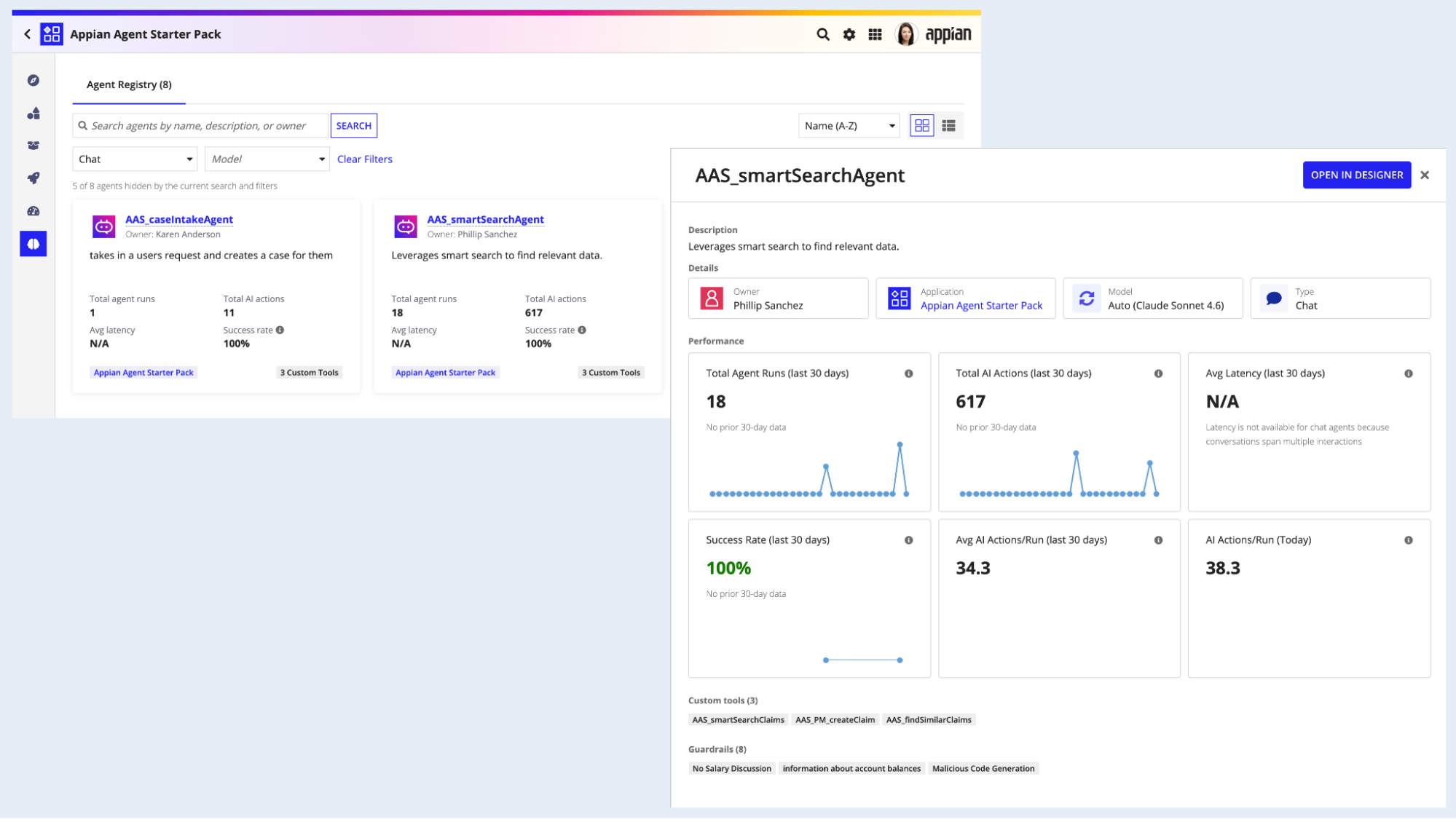The image size is (1456, 819).
Task: Show Avg AI Actions/Run info tooltip
Action: [x=1159, y=540]
